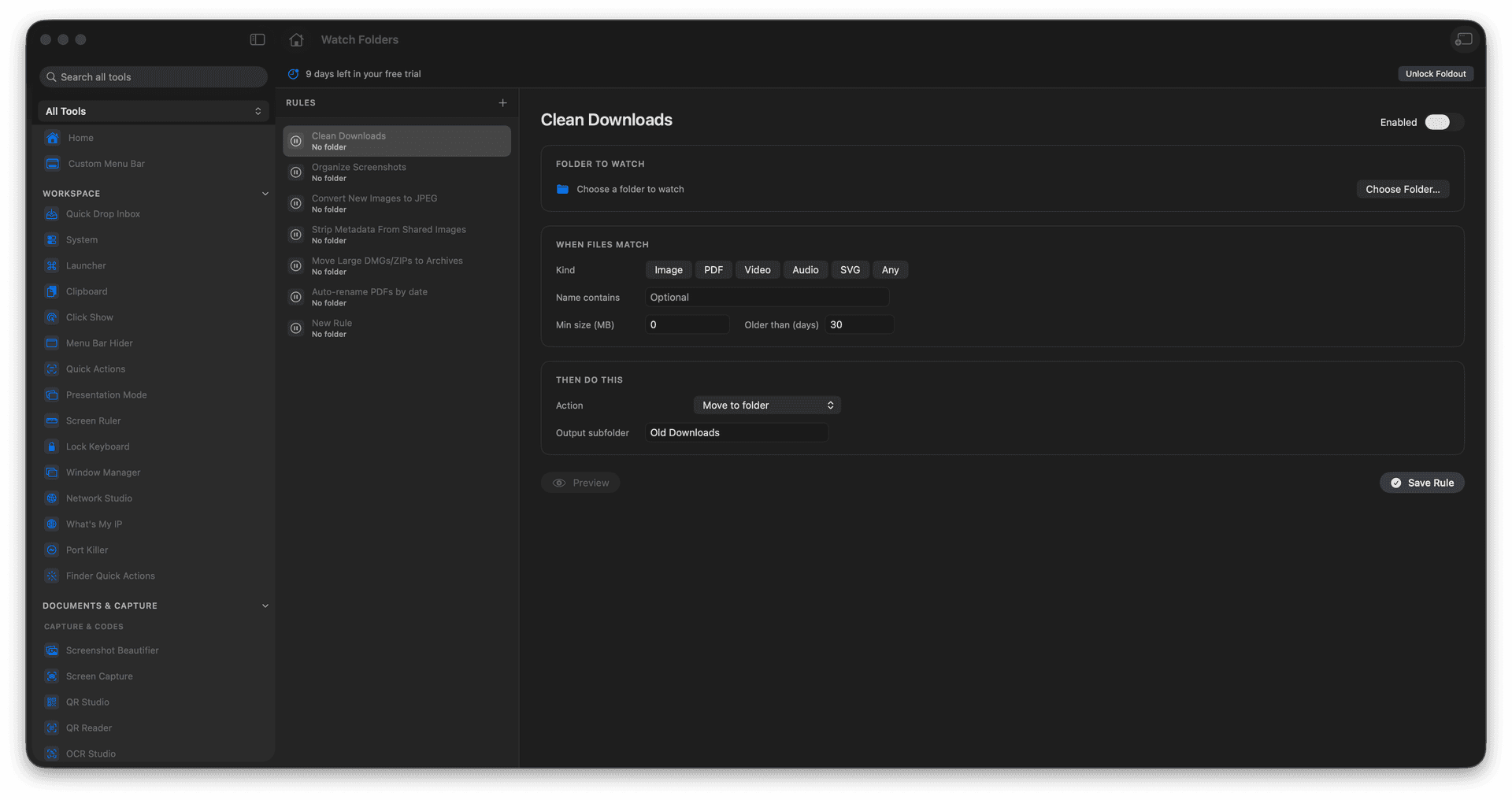Select the Audio kind filter

[806, 270]
